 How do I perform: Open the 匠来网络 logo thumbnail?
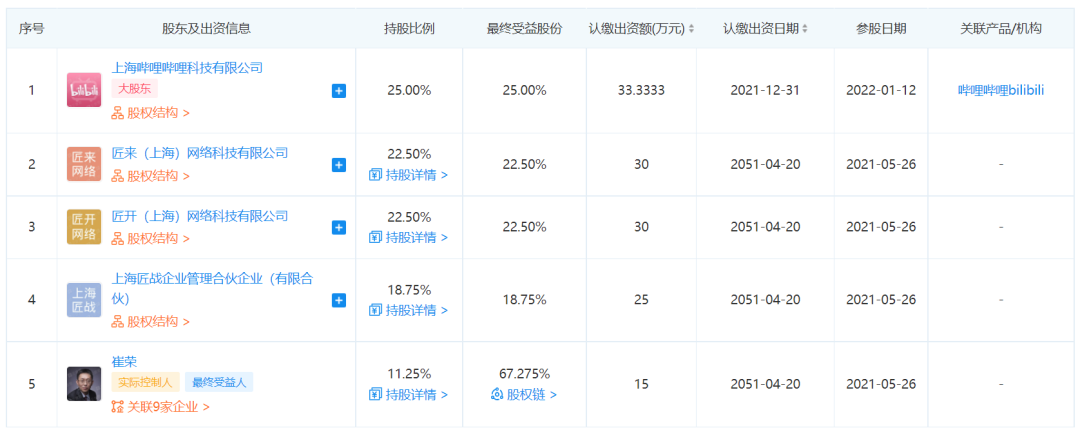84,164
